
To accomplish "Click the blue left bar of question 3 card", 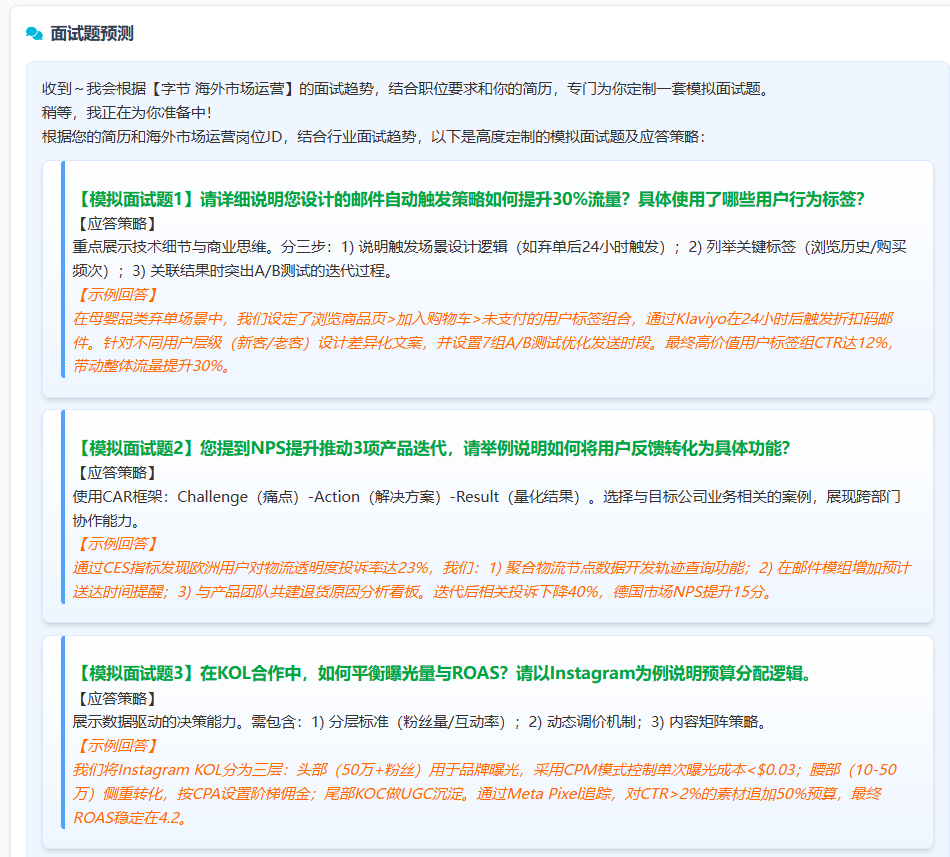I will 63,732.
